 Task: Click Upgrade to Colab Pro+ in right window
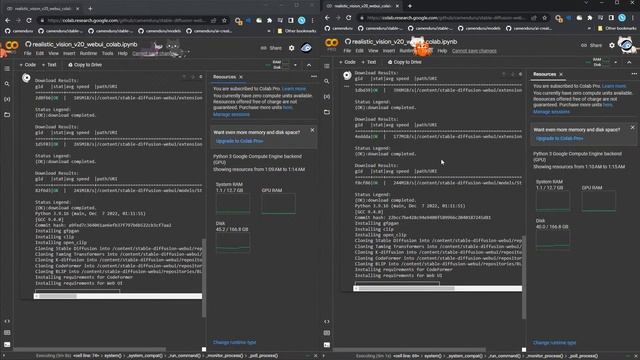click(x=560, y=139)
